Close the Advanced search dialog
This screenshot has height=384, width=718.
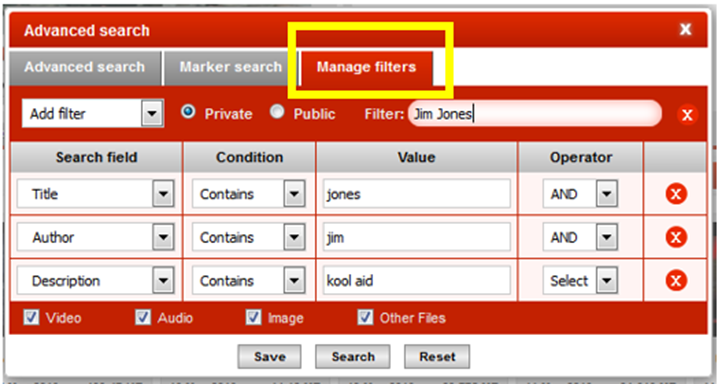tap(685, 29)
